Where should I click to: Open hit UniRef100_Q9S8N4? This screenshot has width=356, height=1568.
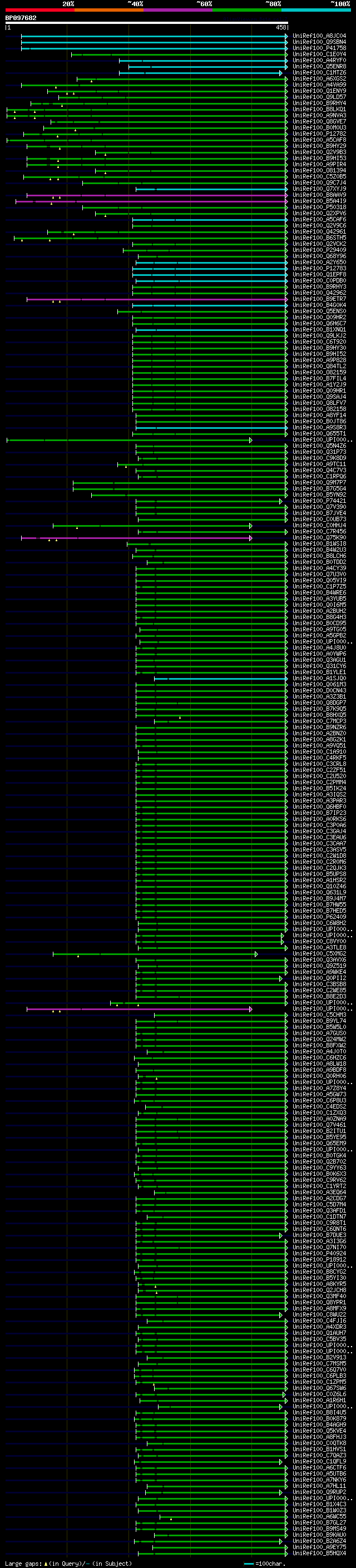[319, 42]
